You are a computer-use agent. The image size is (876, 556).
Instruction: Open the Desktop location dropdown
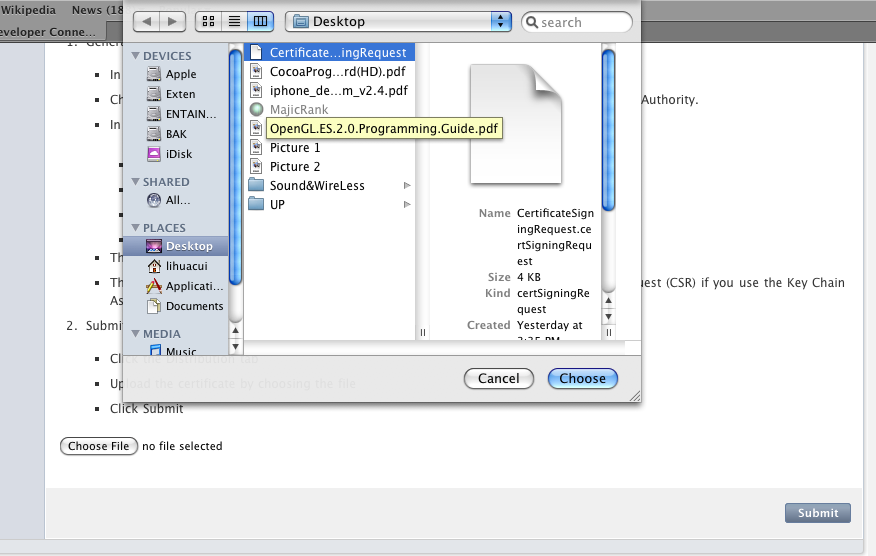(398, 22)
